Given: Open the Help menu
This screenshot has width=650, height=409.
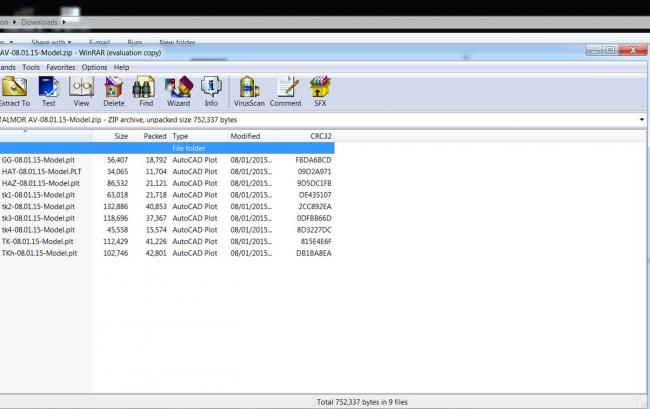Looking at the screenshot, I should 122,67.
